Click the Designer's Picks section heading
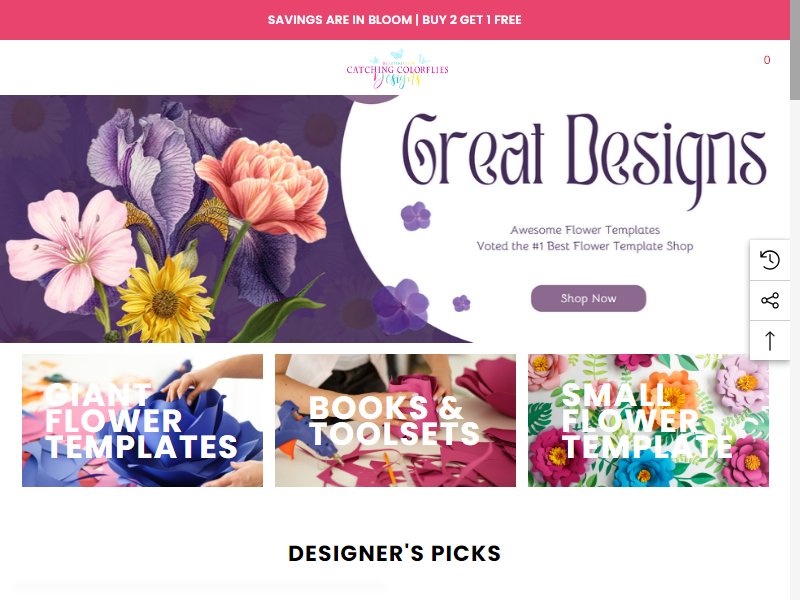 (x=394, y=554)
